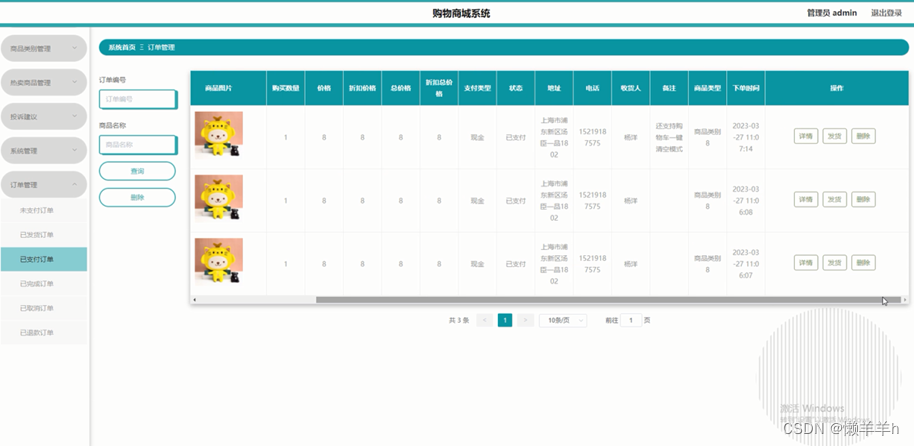914x446 pixels.
Task: Open the product thumbnail in the 11:06:07 order row
Action: pyautogui.click(x=219, y=261)
